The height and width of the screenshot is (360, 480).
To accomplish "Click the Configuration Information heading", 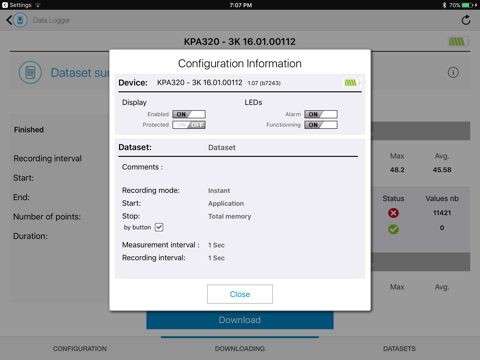I will tap(240, 63).
